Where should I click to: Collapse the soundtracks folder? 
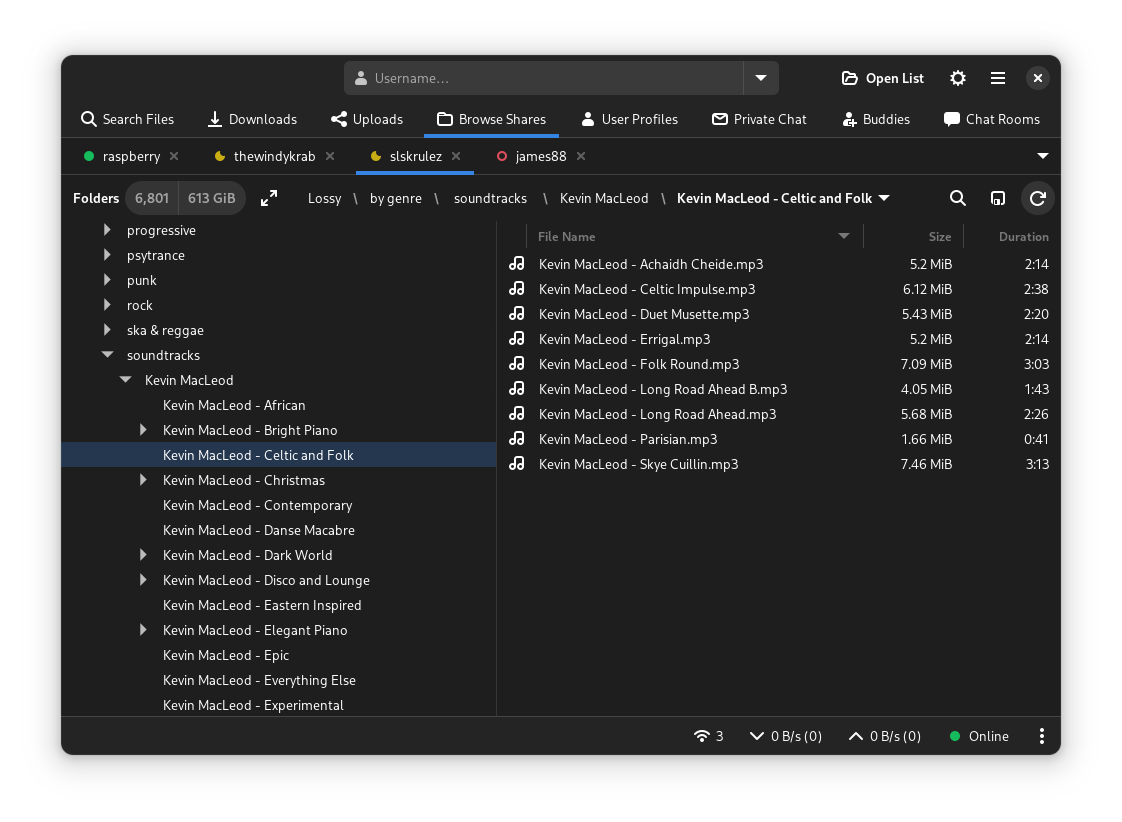(108, 355)
